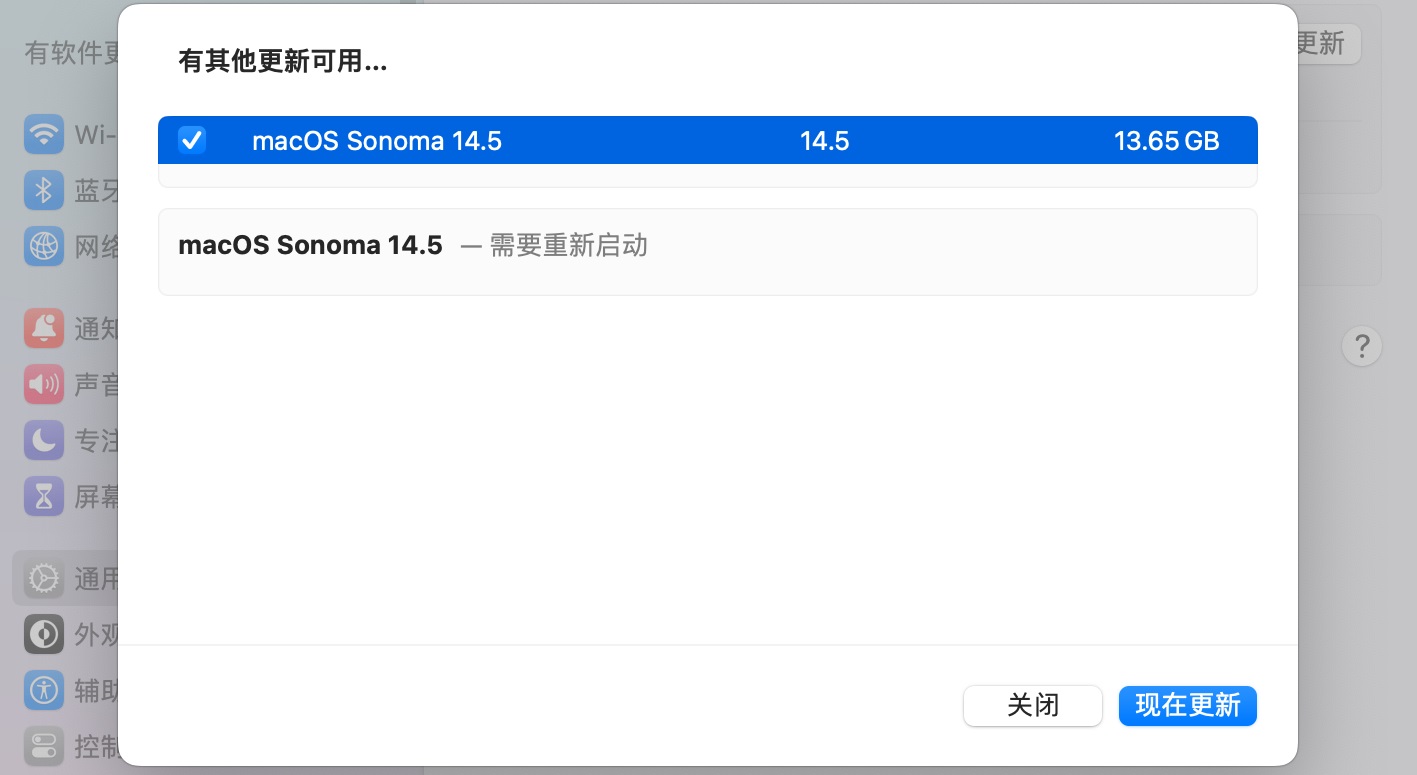The height and width of the screenshot is (775, 1417).
Task: Click the Wi-Fi icon in sidebar
Action: (x=44, y=134)
